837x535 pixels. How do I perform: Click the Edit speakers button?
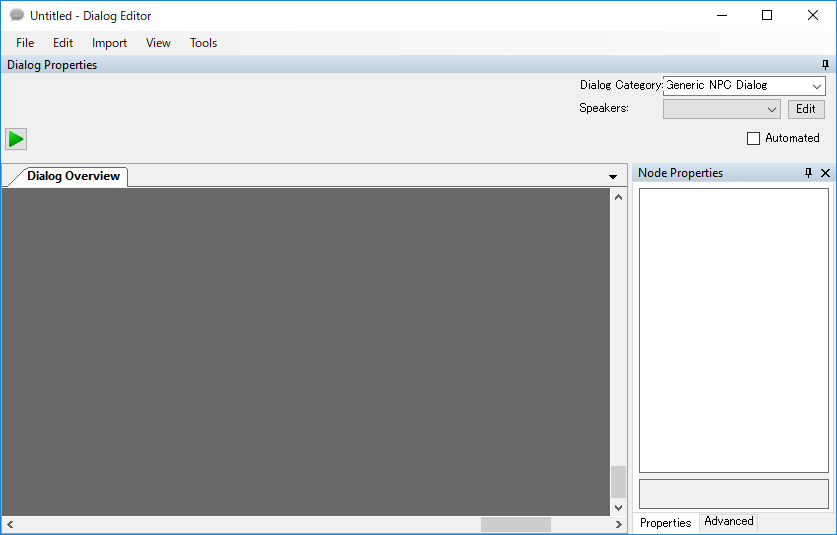(806, 109)
